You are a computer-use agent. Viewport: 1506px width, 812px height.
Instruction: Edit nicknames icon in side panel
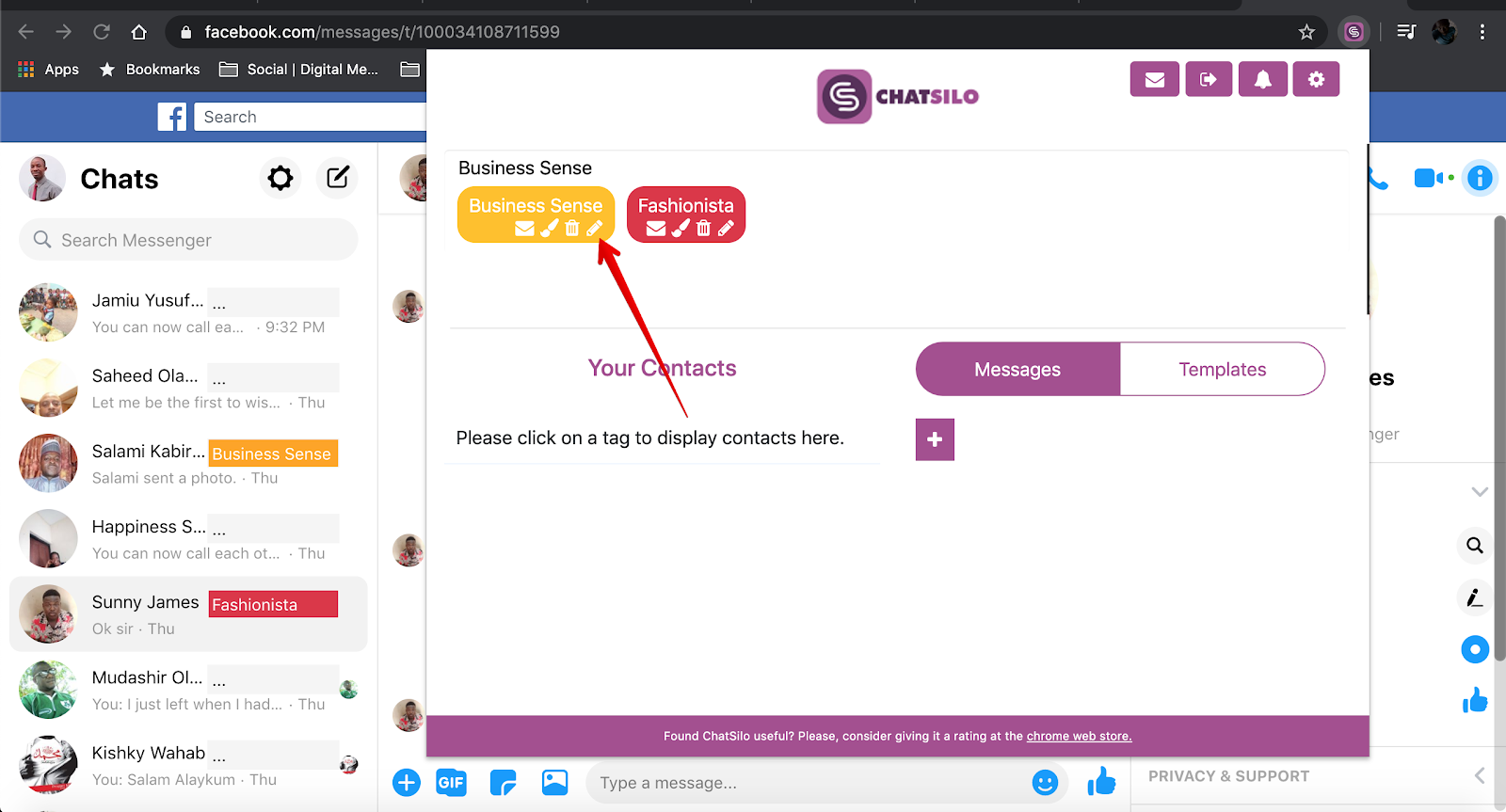1475,597
